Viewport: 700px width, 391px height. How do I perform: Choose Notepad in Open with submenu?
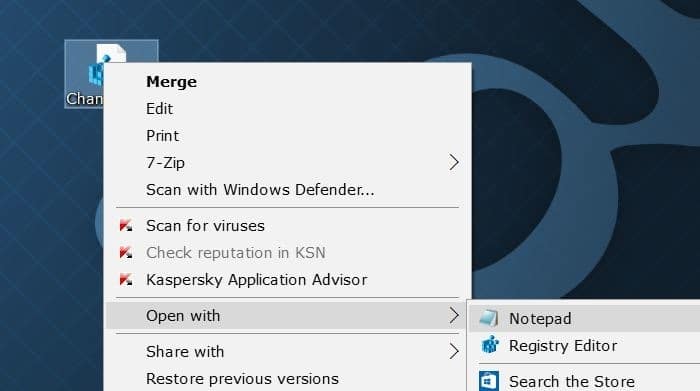[585, 319]
